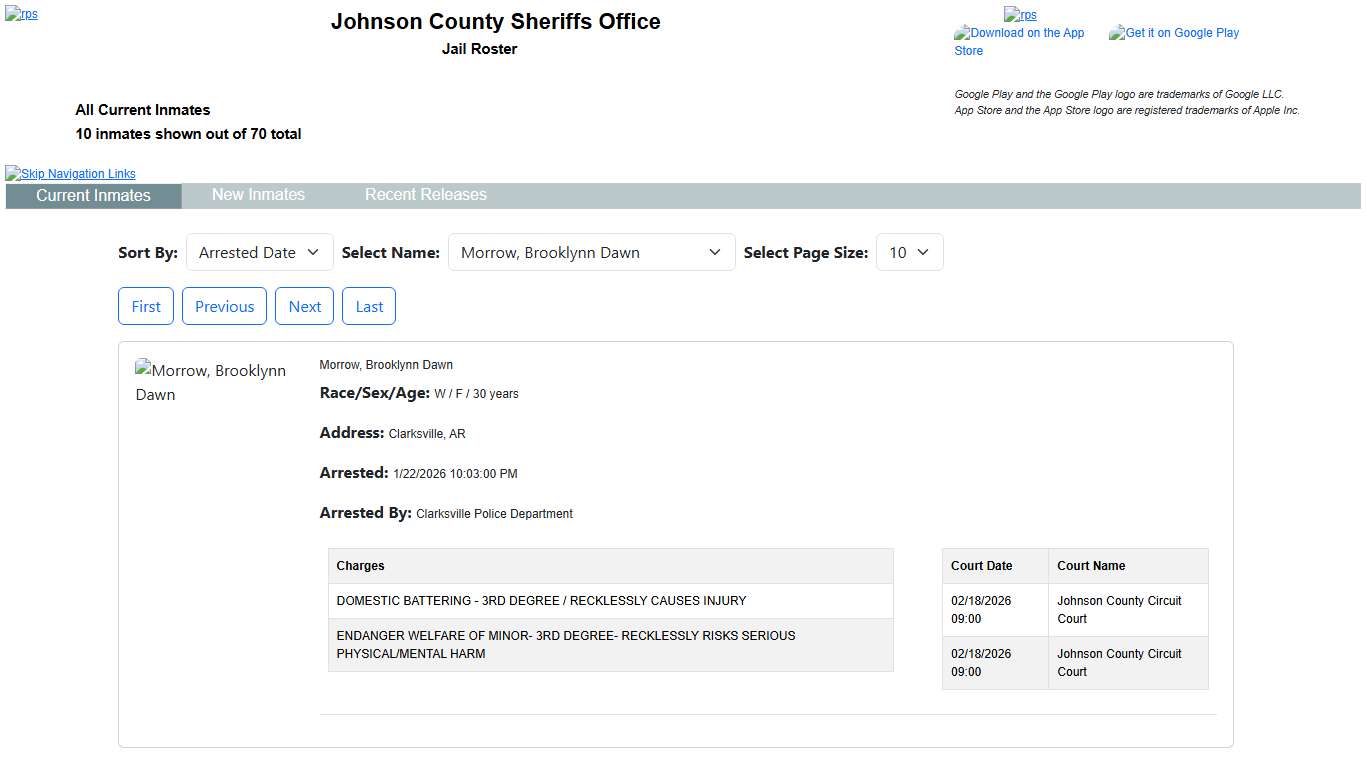Open the Recent Releases tab
1366x768 pixels.
[425, 195]
